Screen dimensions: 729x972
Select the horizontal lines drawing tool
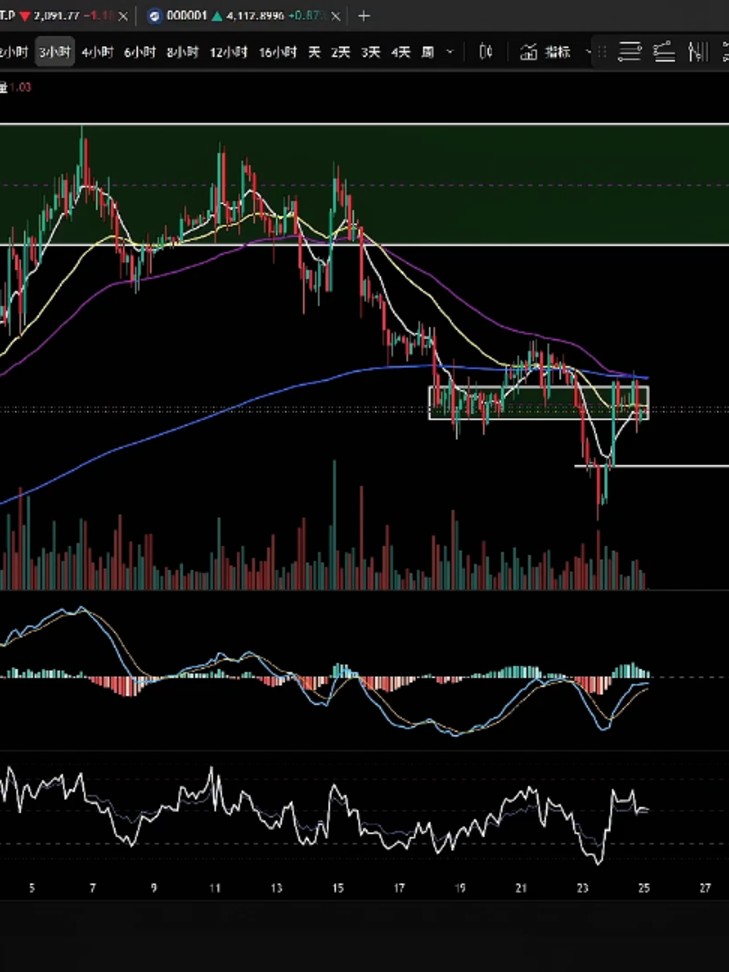click(x=629, y=53)
